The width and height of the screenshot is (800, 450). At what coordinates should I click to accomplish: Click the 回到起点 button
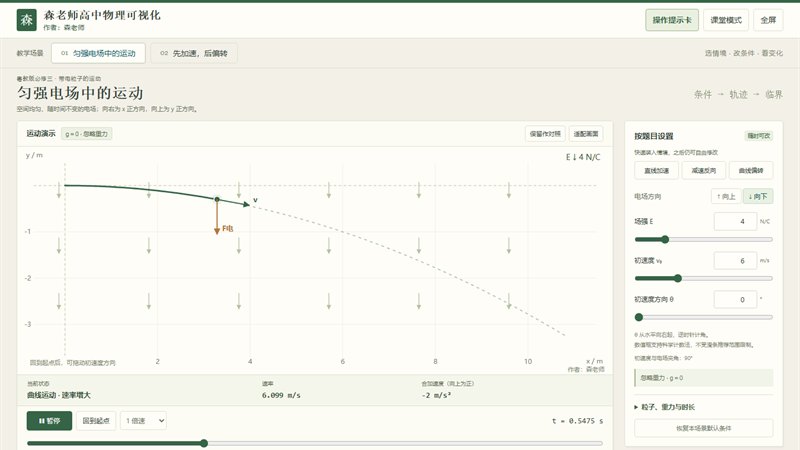96,421
